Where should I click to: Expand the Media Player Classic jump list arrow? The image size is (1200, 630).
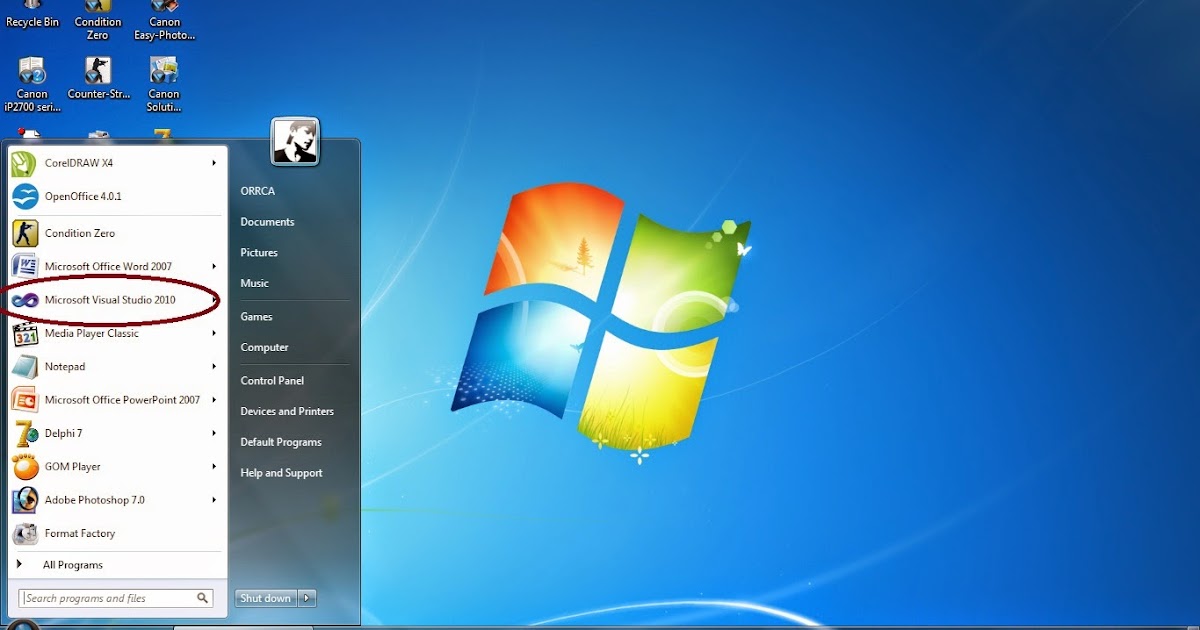point(214,333)
